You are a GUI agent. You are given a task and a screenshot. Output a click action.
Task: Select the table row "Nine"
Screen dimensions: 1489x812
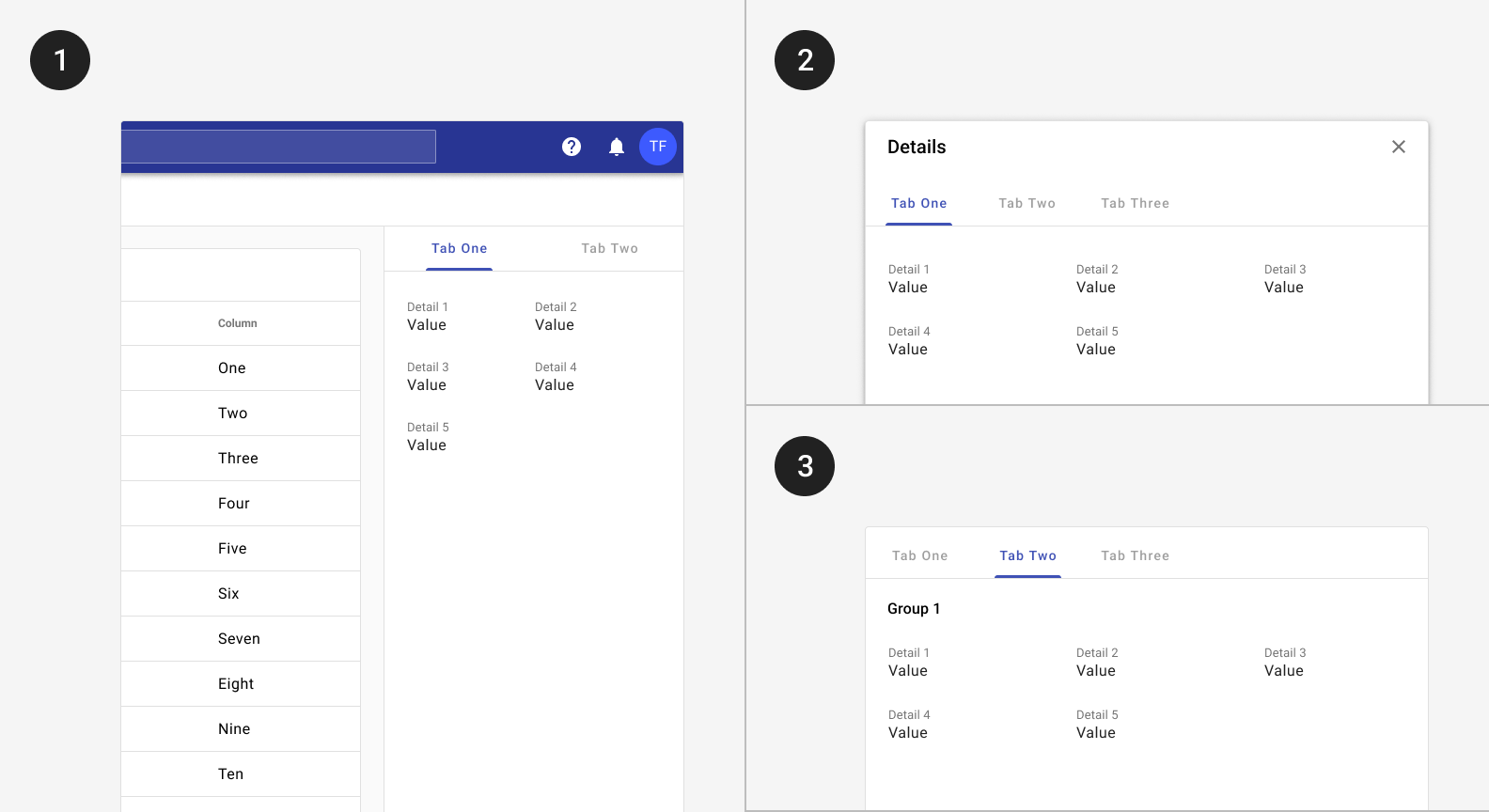(241, 729)
